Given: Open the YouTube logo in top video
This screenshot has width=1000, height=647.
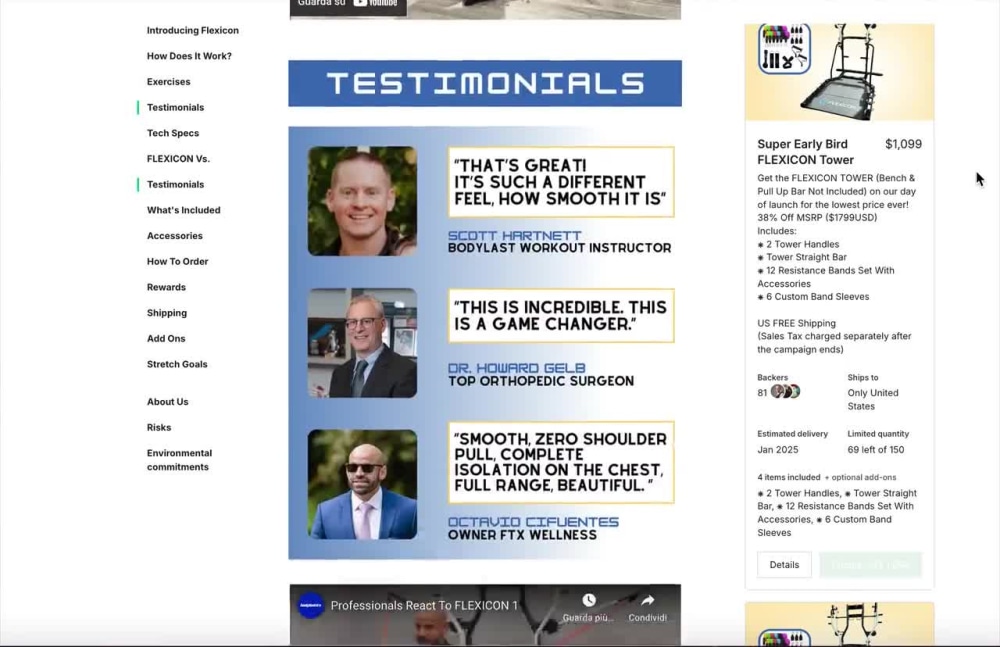Looking at the screenshot, I should [x=375, y=3].
